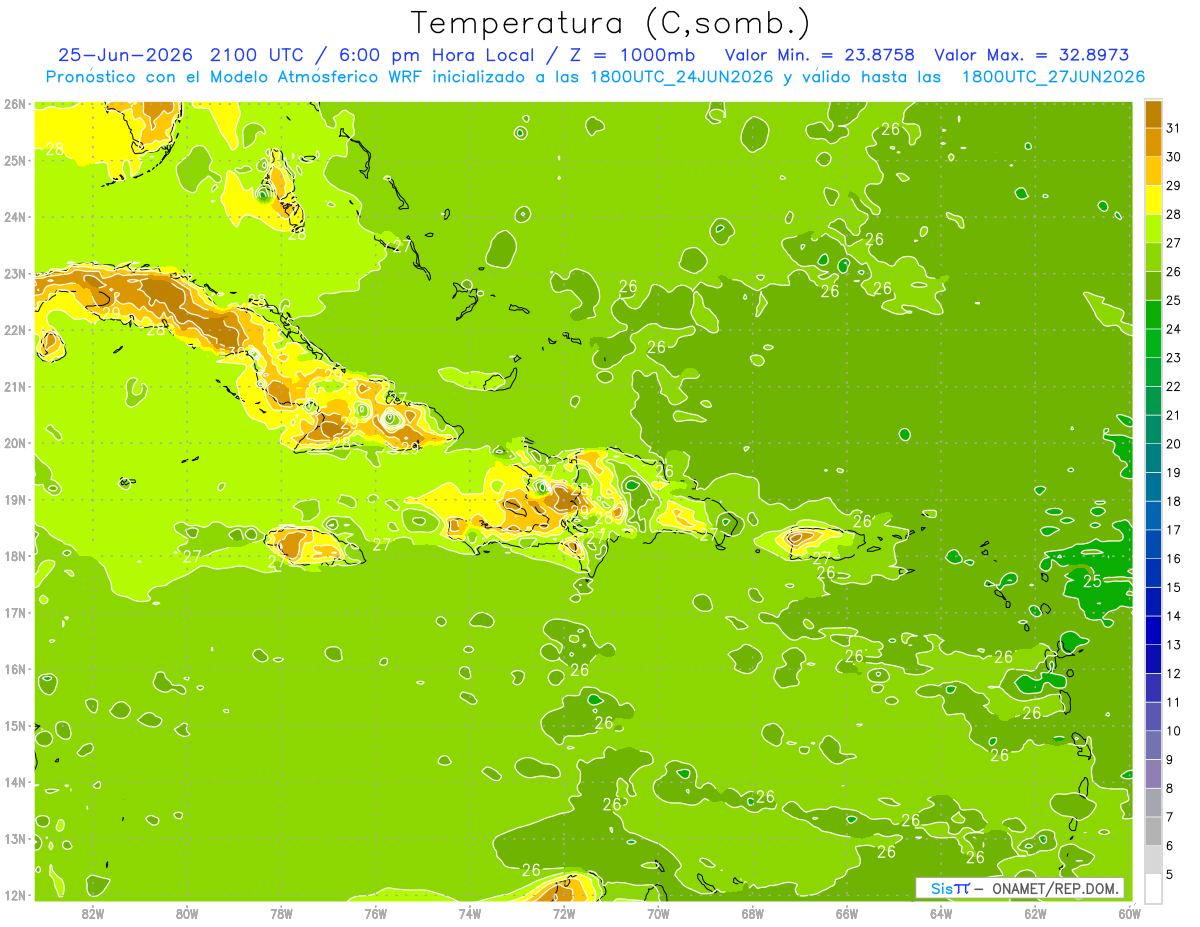Click the valid-until time "1800UTC_27JUN2026"

point(1052,76)
